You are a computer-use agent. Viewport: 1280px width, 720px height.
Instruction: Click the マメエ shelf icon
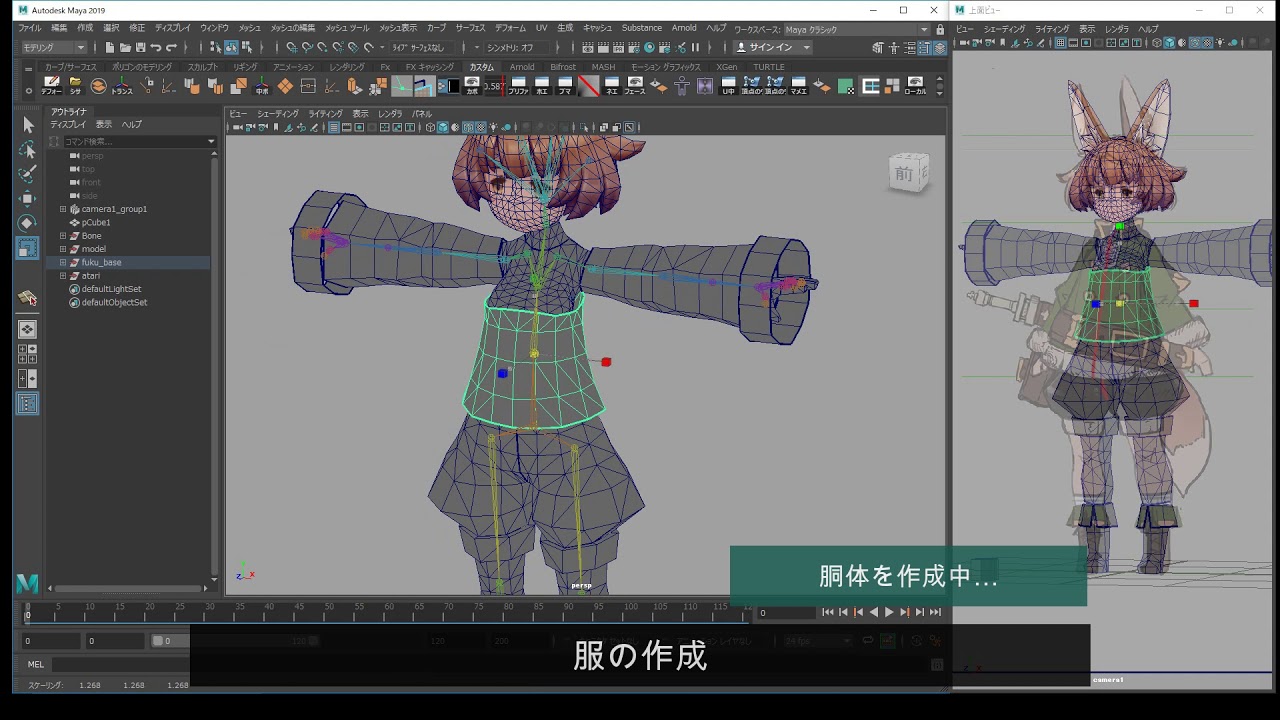[798, 86]
